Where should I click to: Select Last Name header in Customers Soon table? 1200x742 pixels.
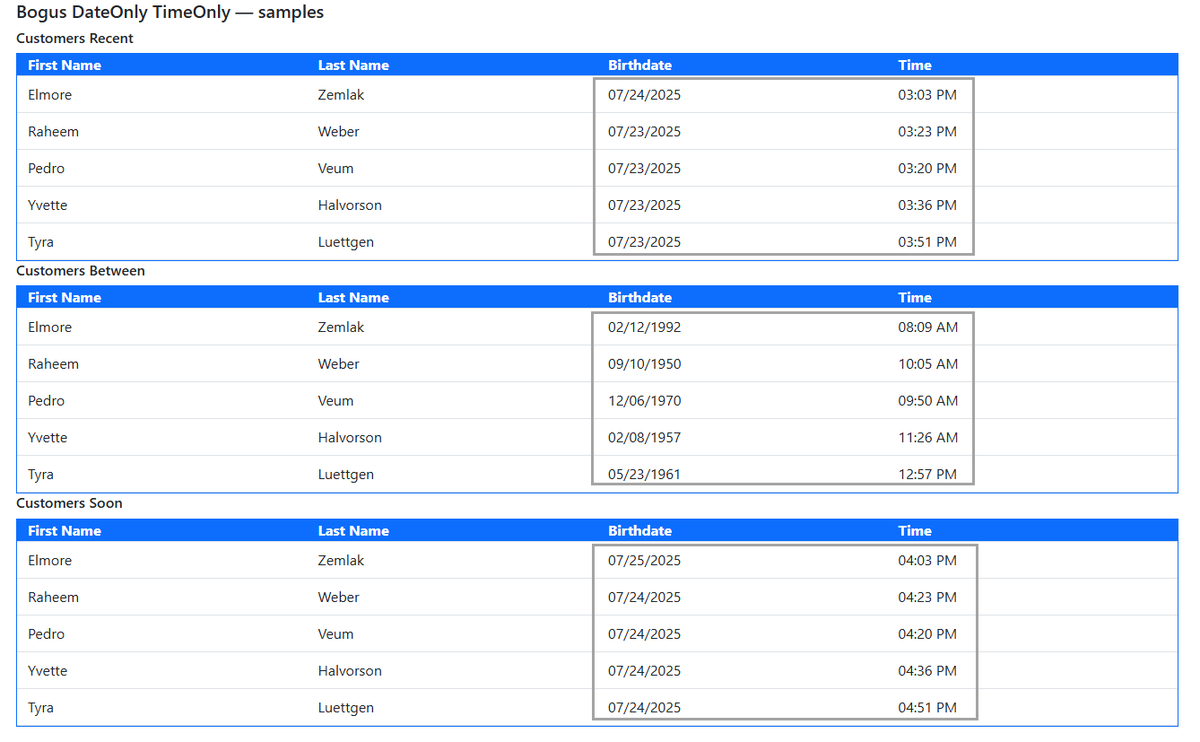coord(353,531)
